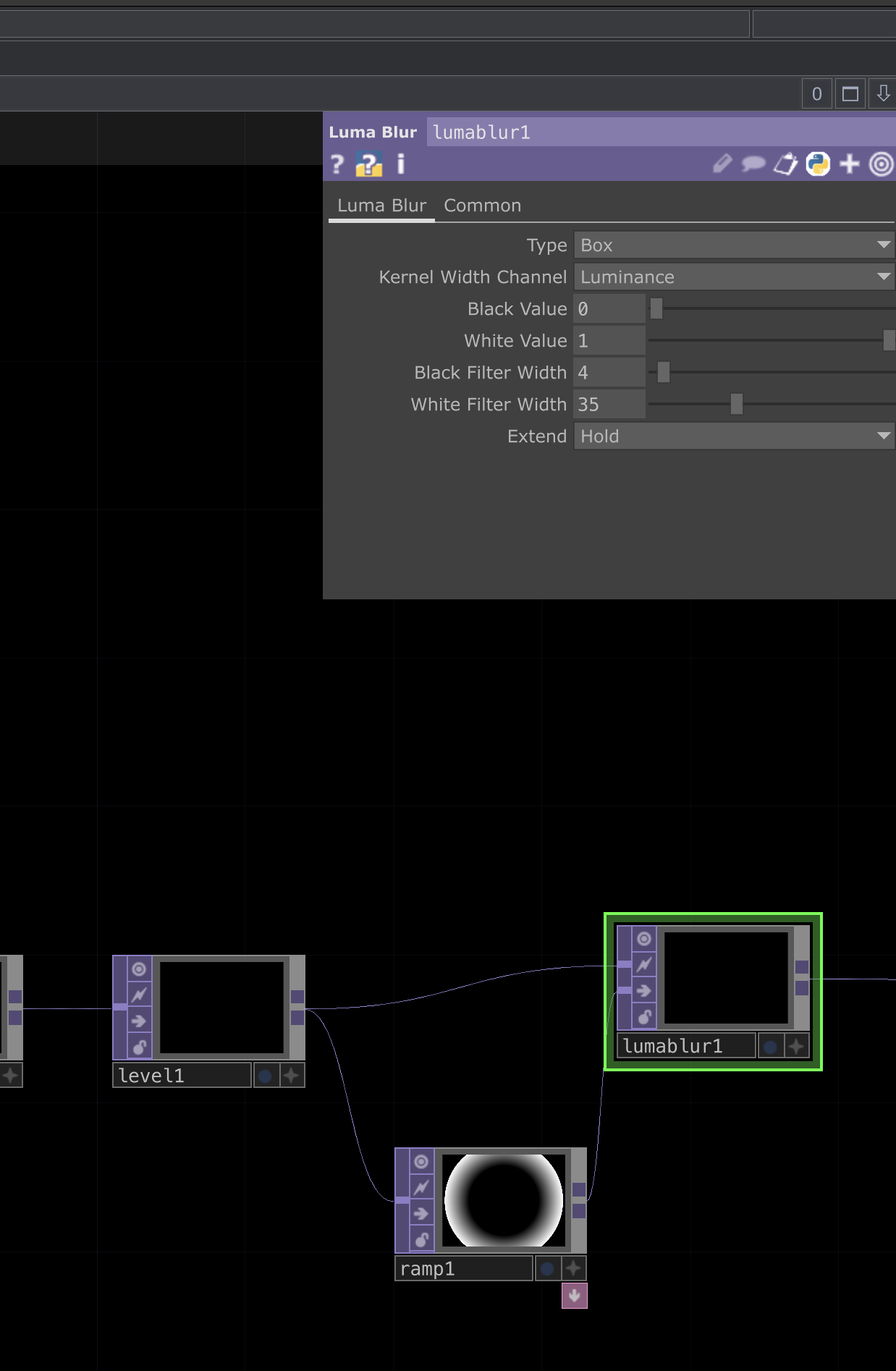Show operator info via the i icon

(x=400, y=164)
